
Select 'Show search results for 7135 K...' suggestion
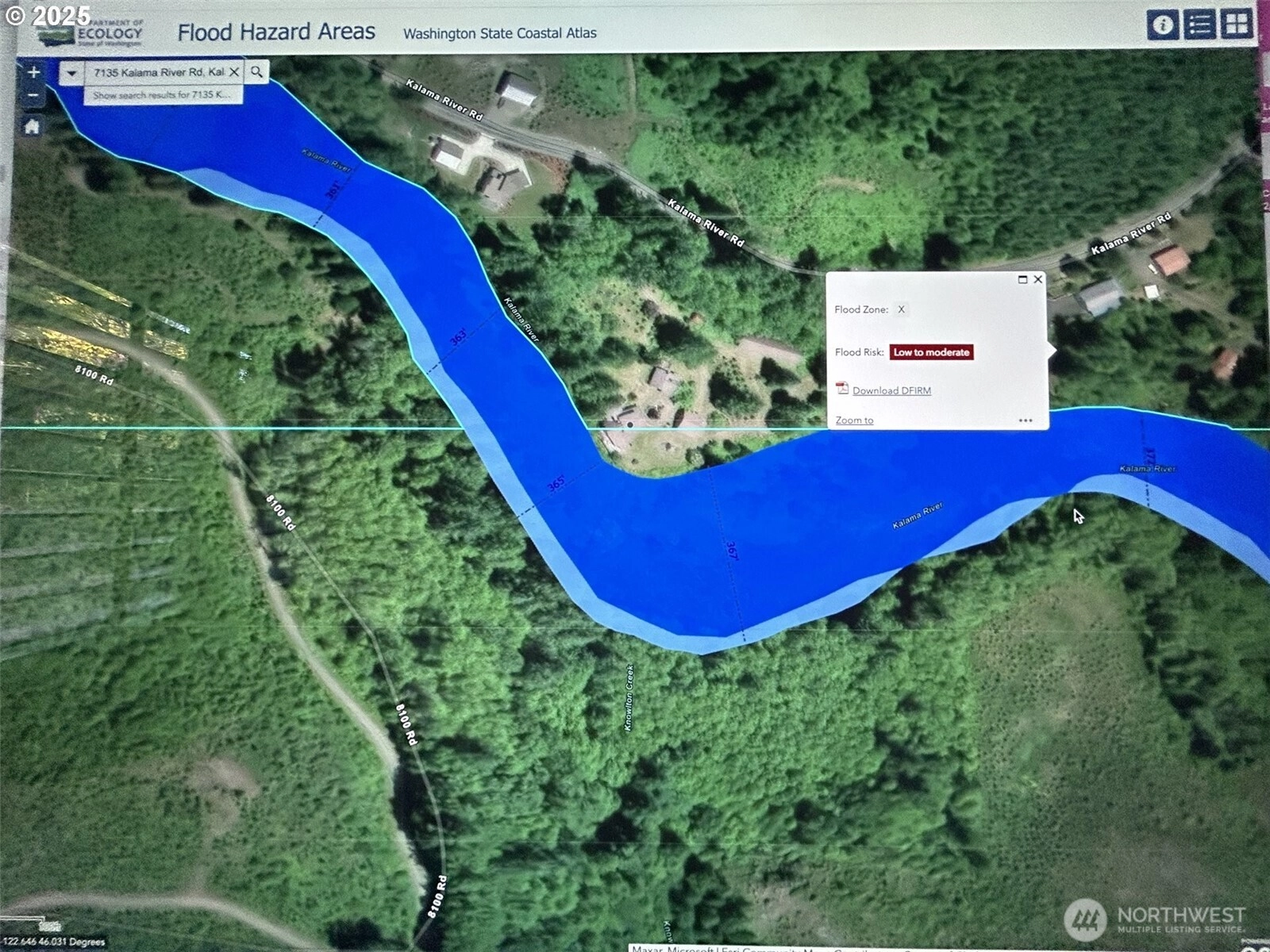163,95
